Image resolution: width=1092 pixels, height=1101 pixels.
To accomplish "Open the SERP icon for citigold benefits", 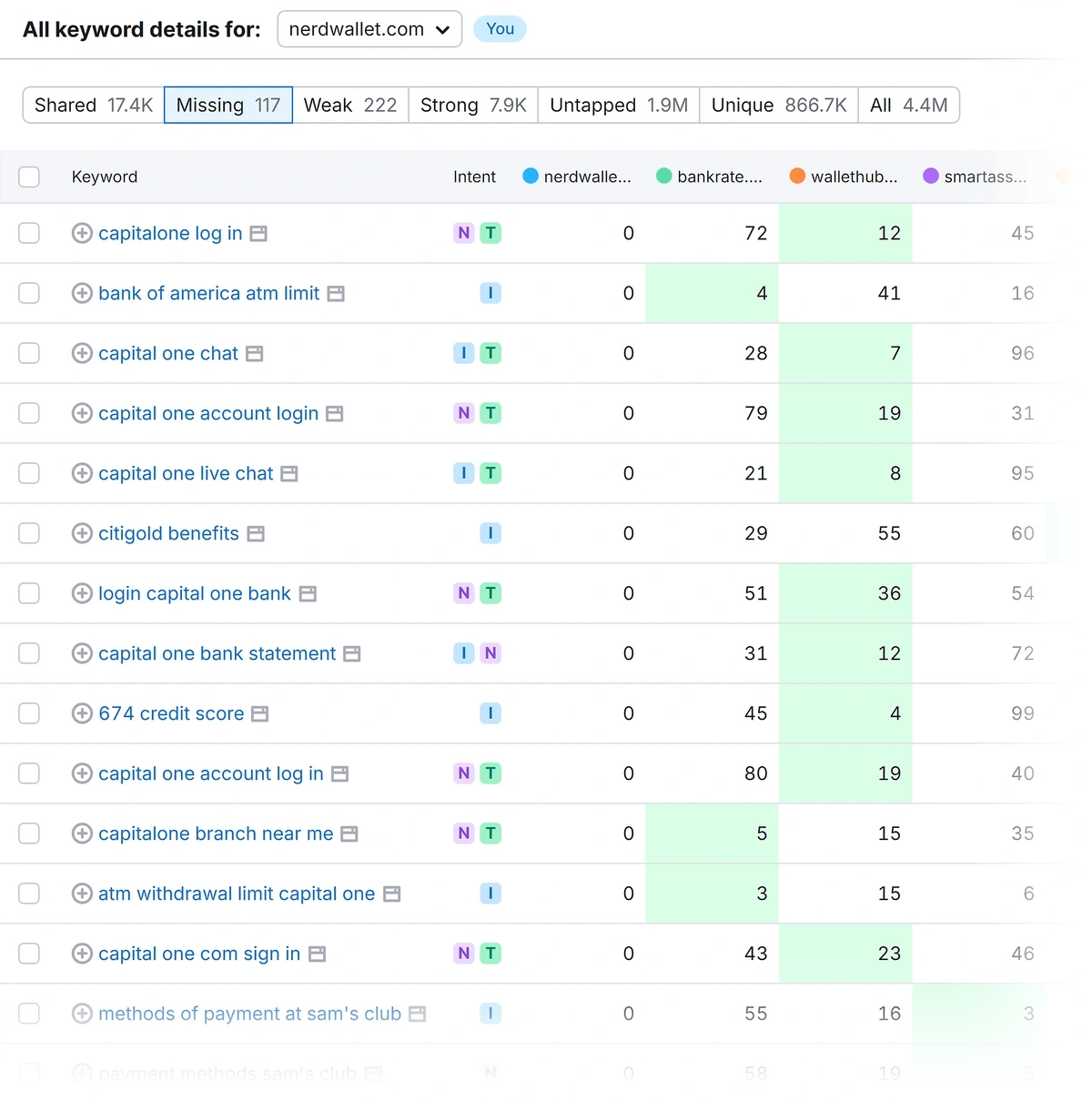I will [x=256, y=534].
